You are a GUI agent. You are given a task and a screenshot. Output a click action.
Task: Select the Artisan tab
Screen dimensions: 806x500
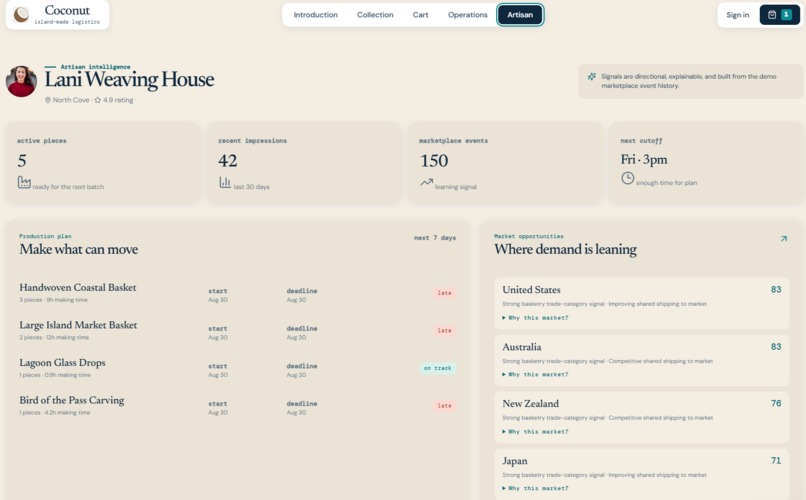tap(520, 15)
